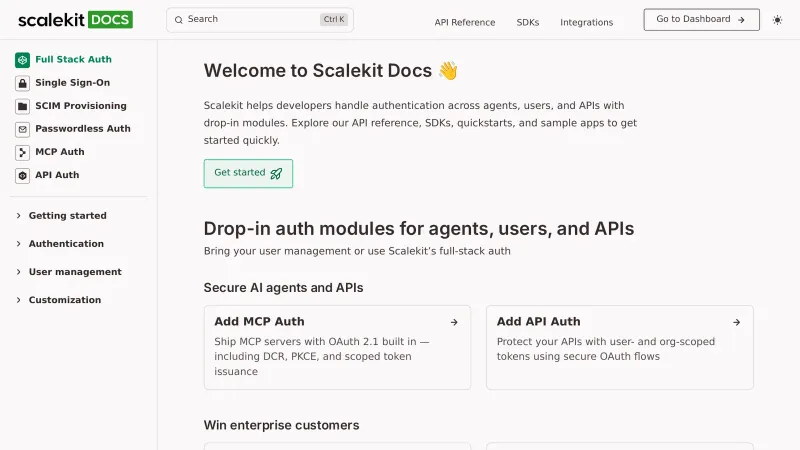Open the API Reference nav item

pyautogui.click(x=464, y=22)
